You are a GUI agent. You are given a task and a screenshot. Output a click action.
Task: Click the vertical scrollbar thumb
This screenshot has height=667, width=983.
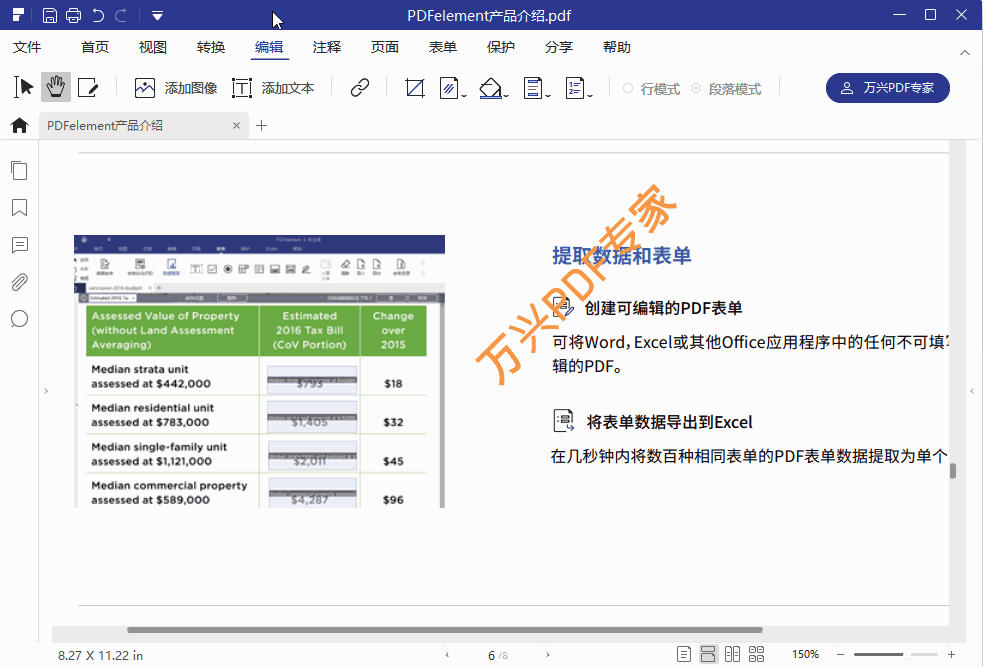pyautogui.click(x=953, y=471)
